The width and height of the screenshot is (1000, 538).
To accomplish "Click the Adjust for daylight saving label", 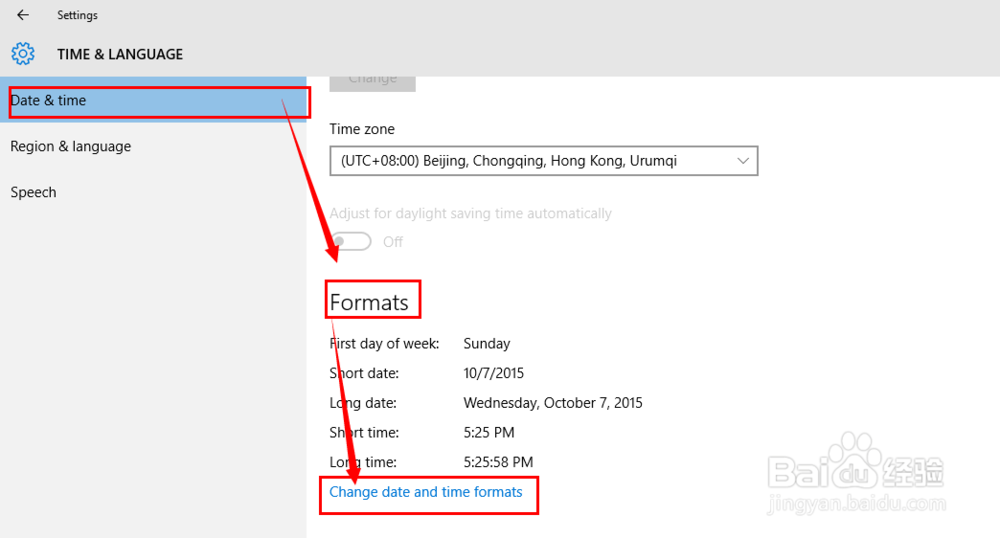I will [x=470, y=213].
